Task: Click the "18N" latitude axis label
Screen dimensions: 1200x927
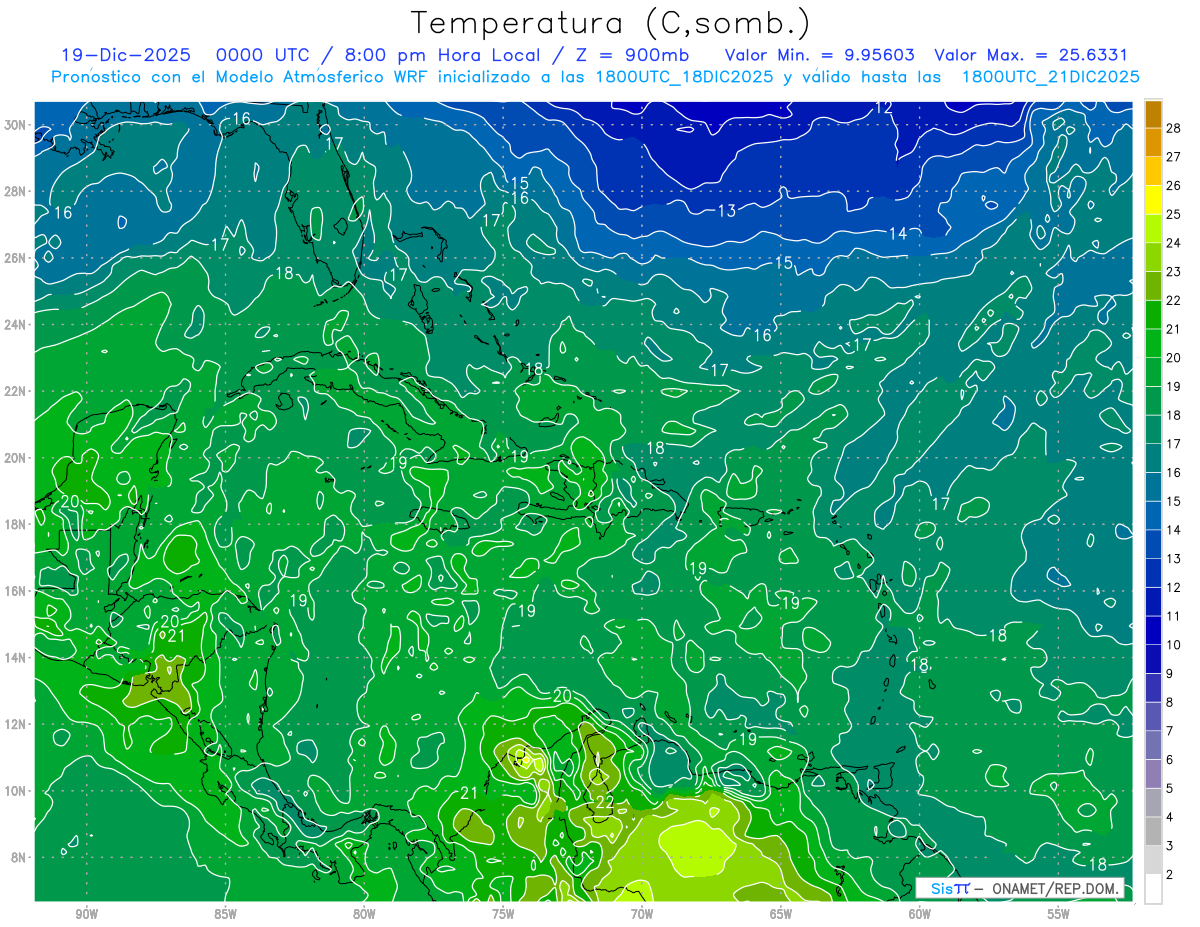Action: point(17,524)
